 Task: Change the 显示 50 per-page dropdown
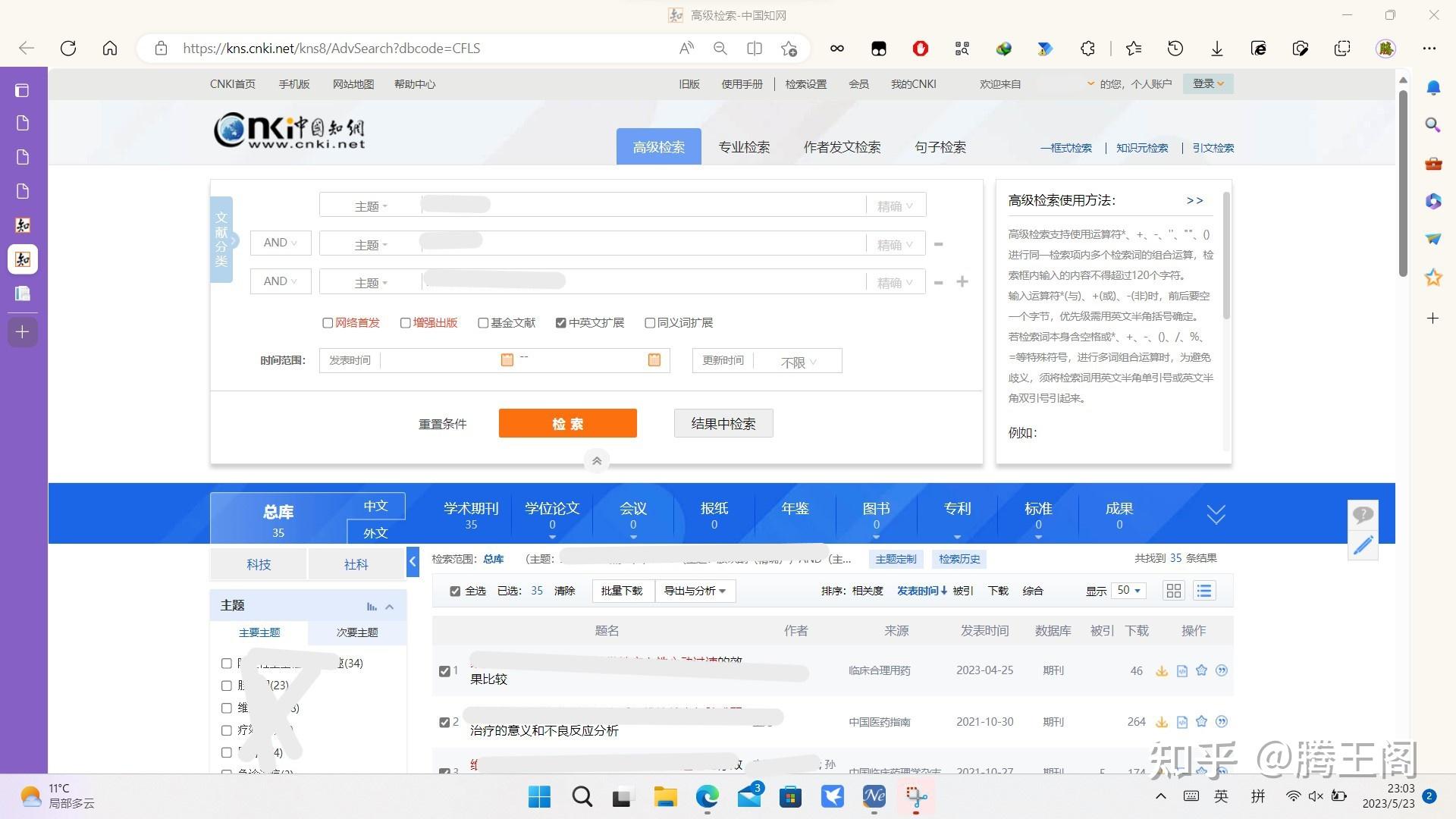coord(1128,590)
